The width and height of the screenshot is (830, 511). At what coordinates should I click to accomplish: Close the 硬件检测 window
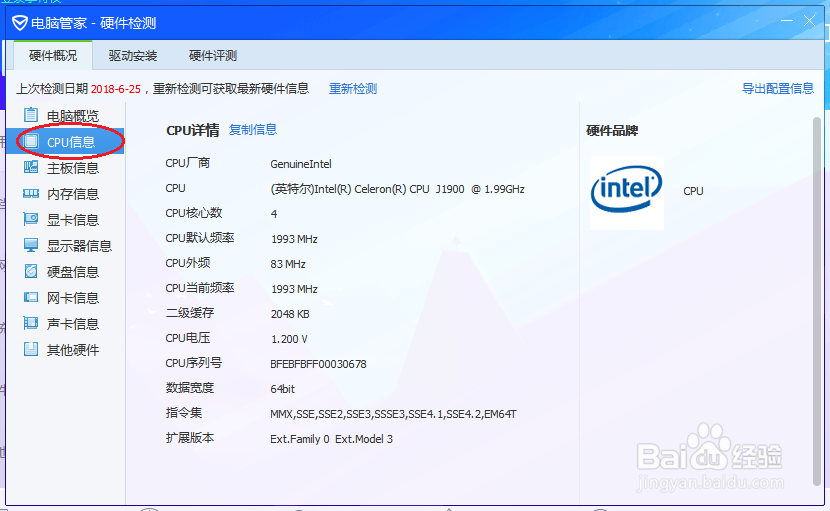[x=809, y=21]
